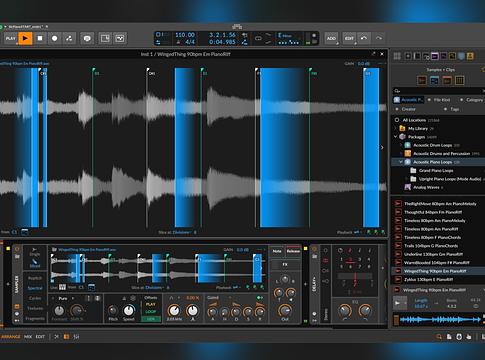Click the browser search field
Screen dimensions: 485x360
click(x=438, y=91)
